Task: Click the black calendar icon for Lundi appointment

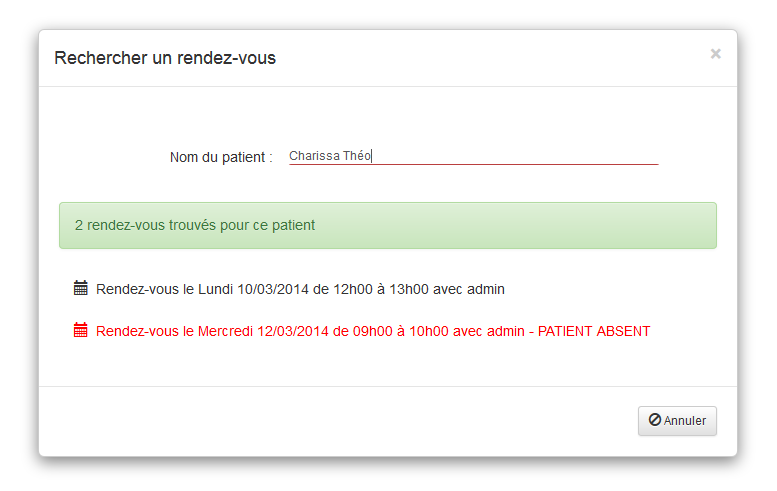Action: (81, 288)
